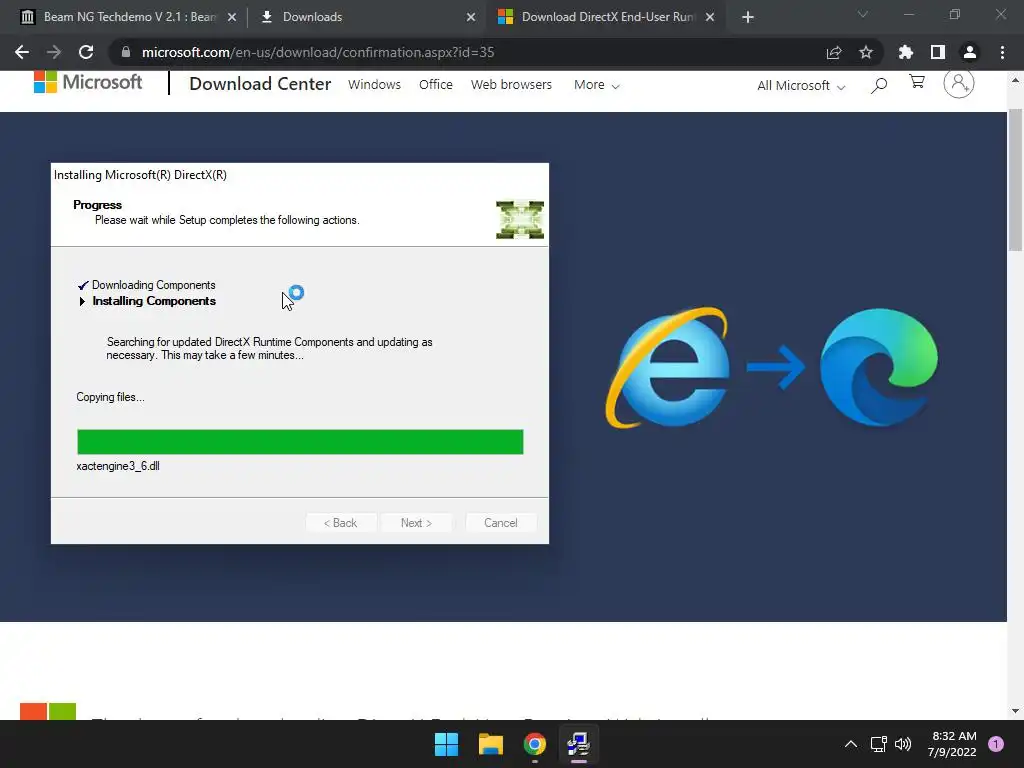1024x768 pixels.
Task: Open the volume tray icon
Action: coord(903,744)
